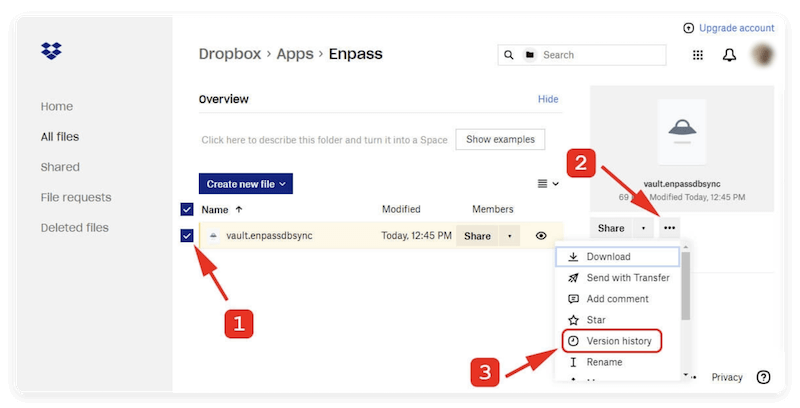800x408 pixels.
Task: Open the Privacy footer link
Action: [727, 377]
